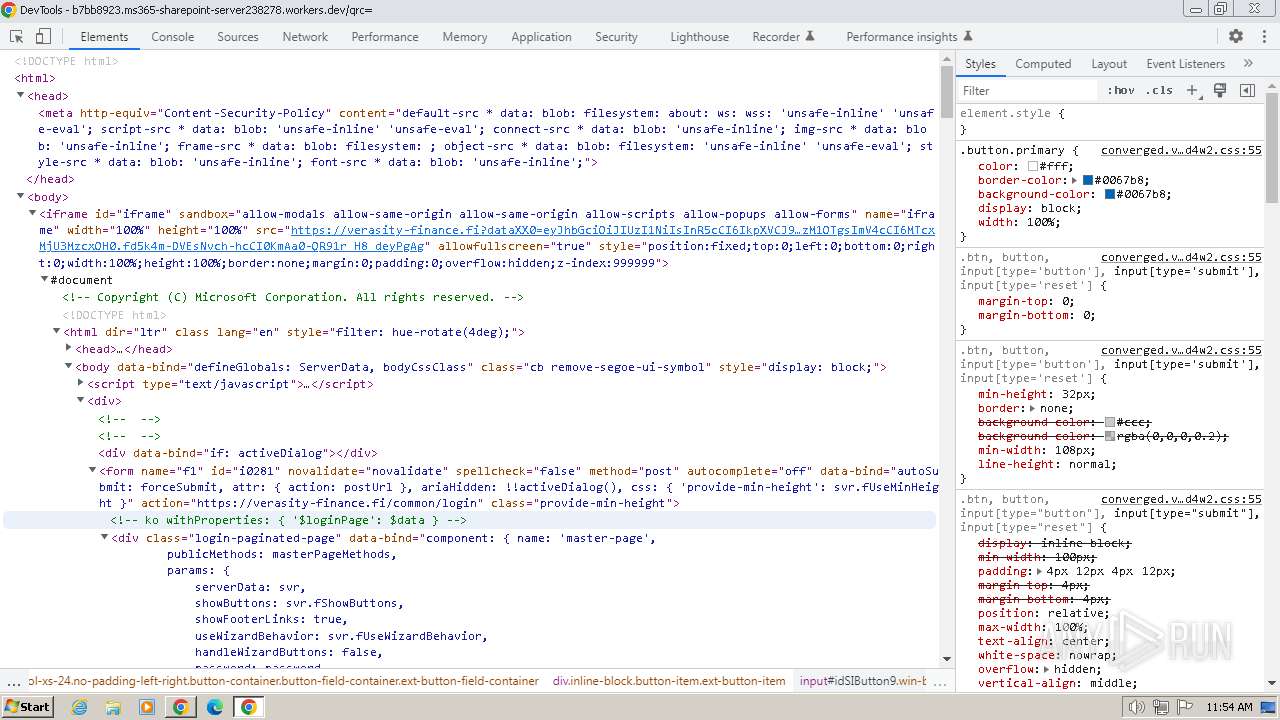Image resolution: width=1280 pixels, height=720 pixels.
Task: Open the Sources tab
Action: click(x=238, y=36)
